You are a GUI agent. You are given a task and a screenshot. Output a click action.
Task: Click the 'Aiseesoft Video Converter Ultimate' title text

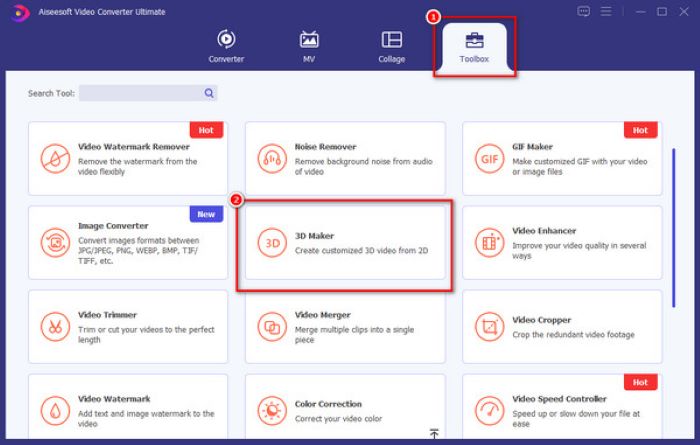tap(102, 12)
